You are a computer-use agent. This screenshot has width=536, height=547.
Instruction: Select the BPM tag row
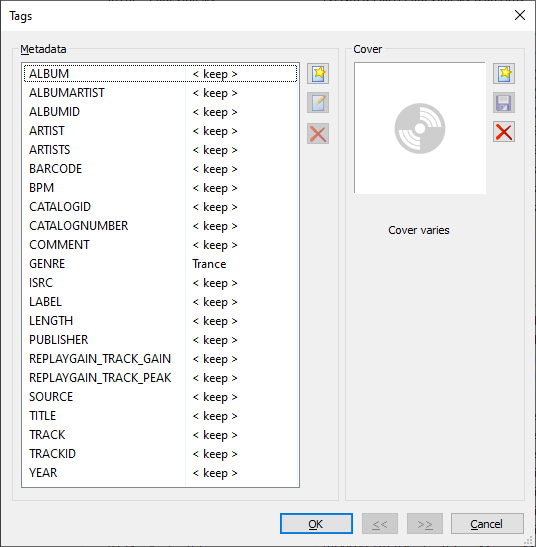161,188
